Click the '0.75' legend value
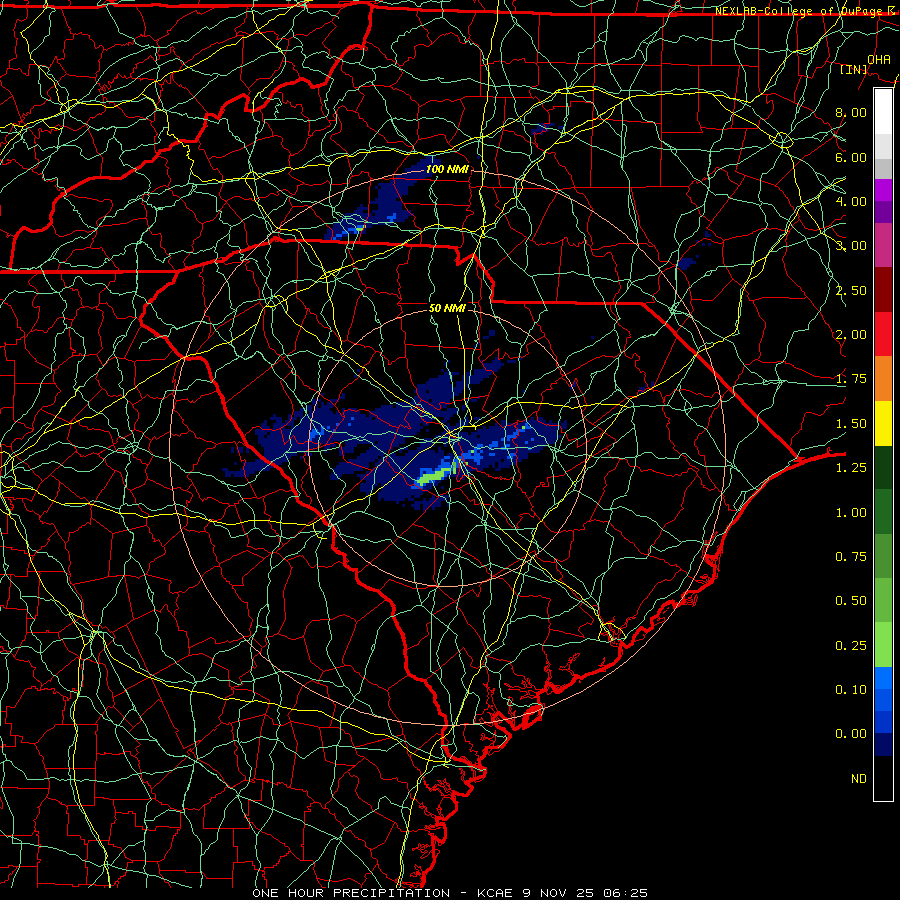The width and height of the screenshot is (900, 900). pyautogui.click(x=851, y=557)
